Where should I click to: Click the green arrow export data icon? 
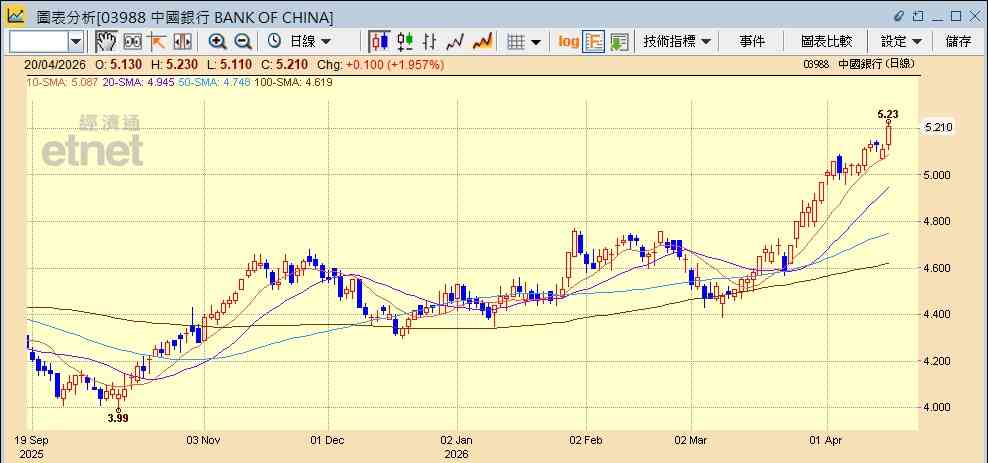[619, 42]
